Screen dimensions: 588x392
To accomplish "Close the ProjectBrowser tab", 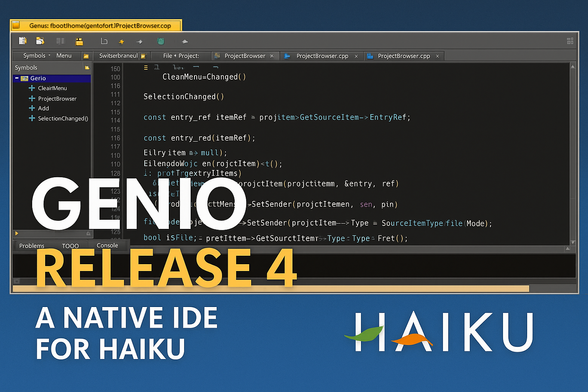I will (x=272, y=56).
